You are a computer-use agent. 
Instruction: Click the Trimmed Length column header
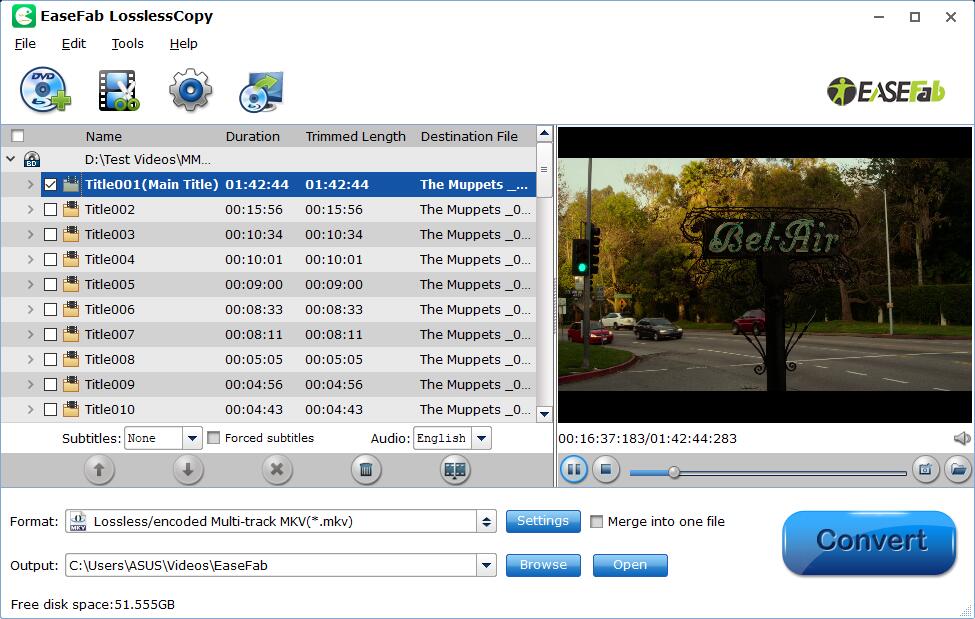click(x=355, y=136)
